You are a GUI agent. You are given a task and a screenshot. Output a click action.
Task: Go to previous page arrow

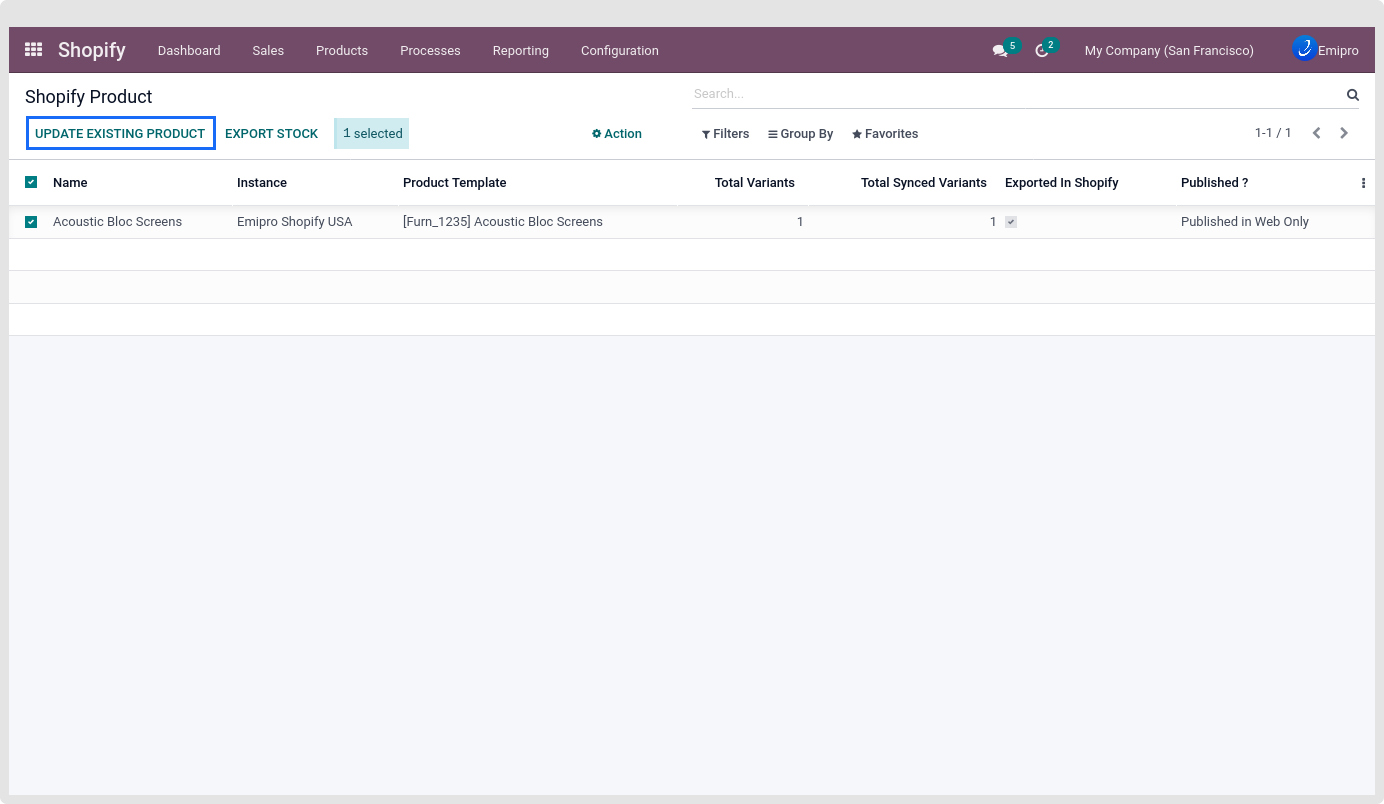click(x=1317, y=133)
